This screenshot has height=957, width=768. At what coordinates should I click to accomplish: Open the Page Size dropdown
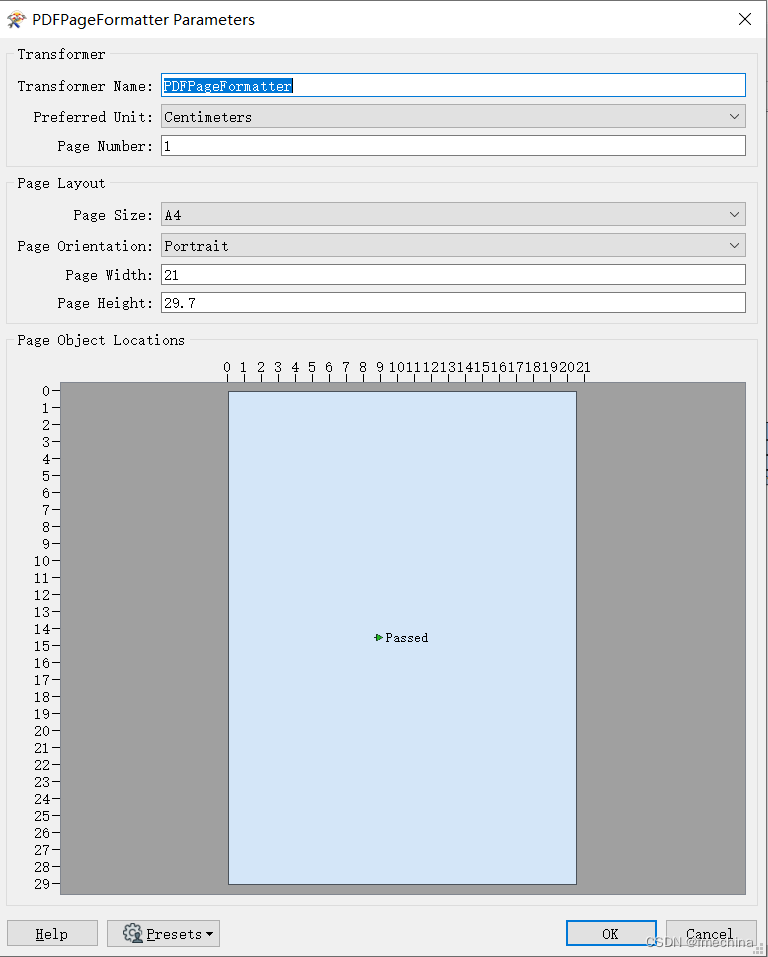click(x=453, y=214)
